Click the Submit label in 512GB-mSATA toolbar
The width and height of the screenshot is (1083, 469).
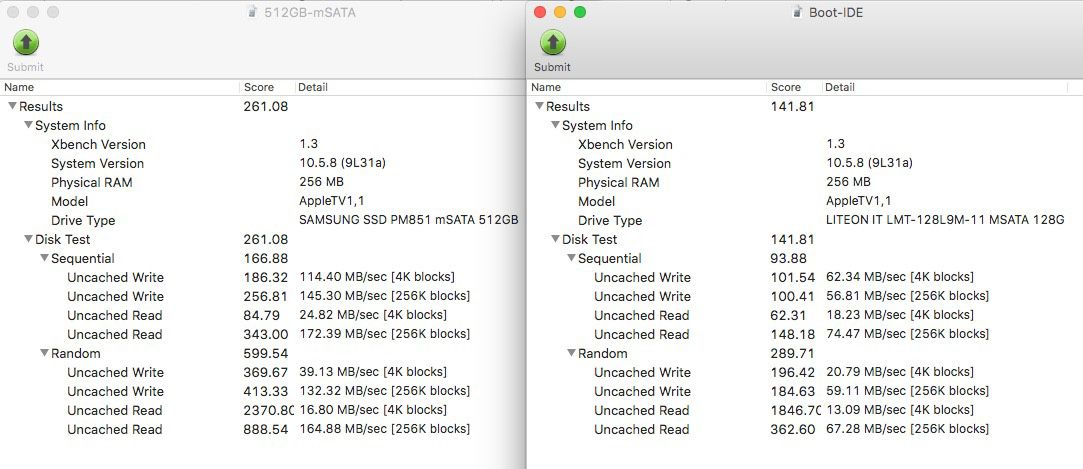[26, 67]
